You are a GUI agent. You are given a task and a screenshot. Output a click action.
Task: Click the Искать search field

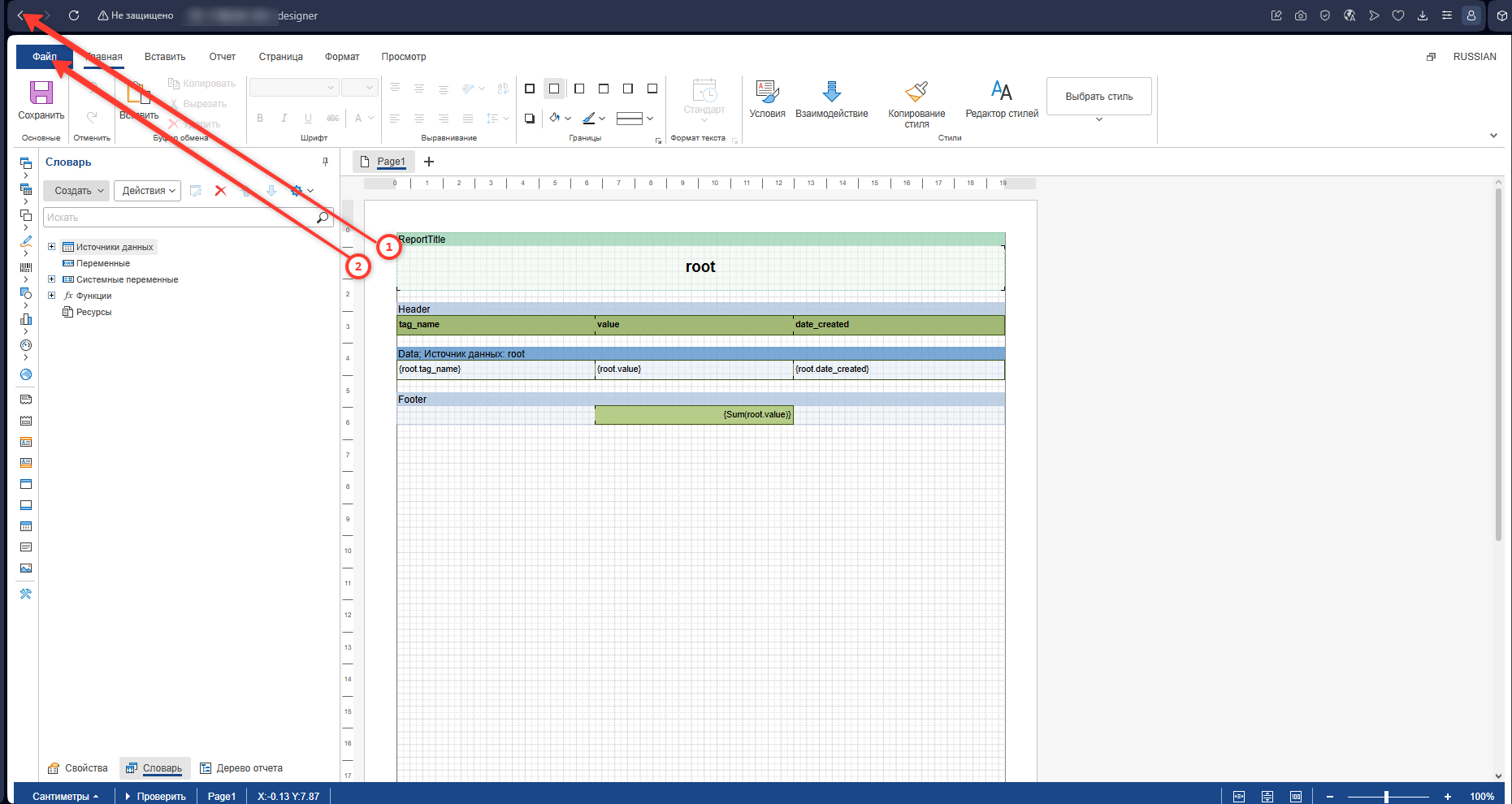pyautogui.click(x=179, y=218)
